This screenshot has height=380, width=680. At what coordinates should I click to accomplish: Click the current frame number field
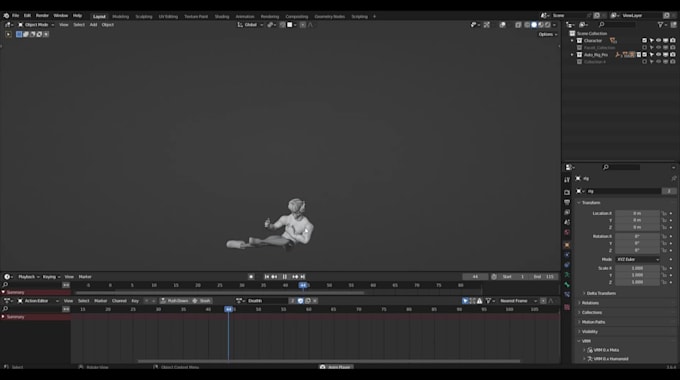pyautogui.click(x=475, y=277)
